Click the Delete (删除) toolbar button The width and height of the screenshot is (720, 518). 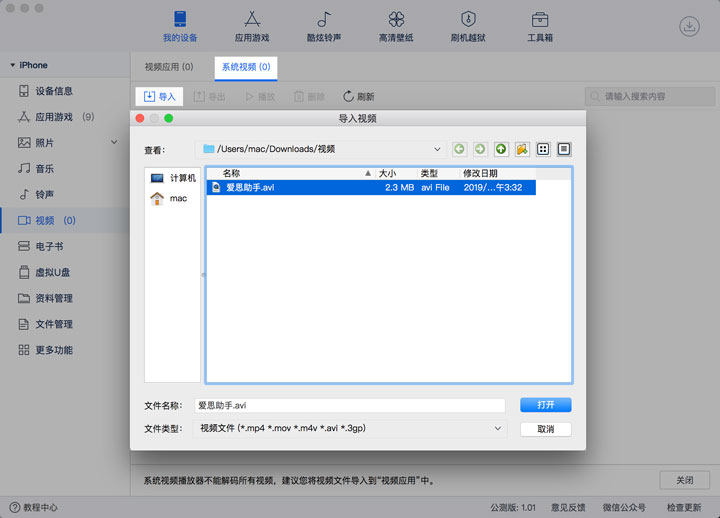(309, 96)
